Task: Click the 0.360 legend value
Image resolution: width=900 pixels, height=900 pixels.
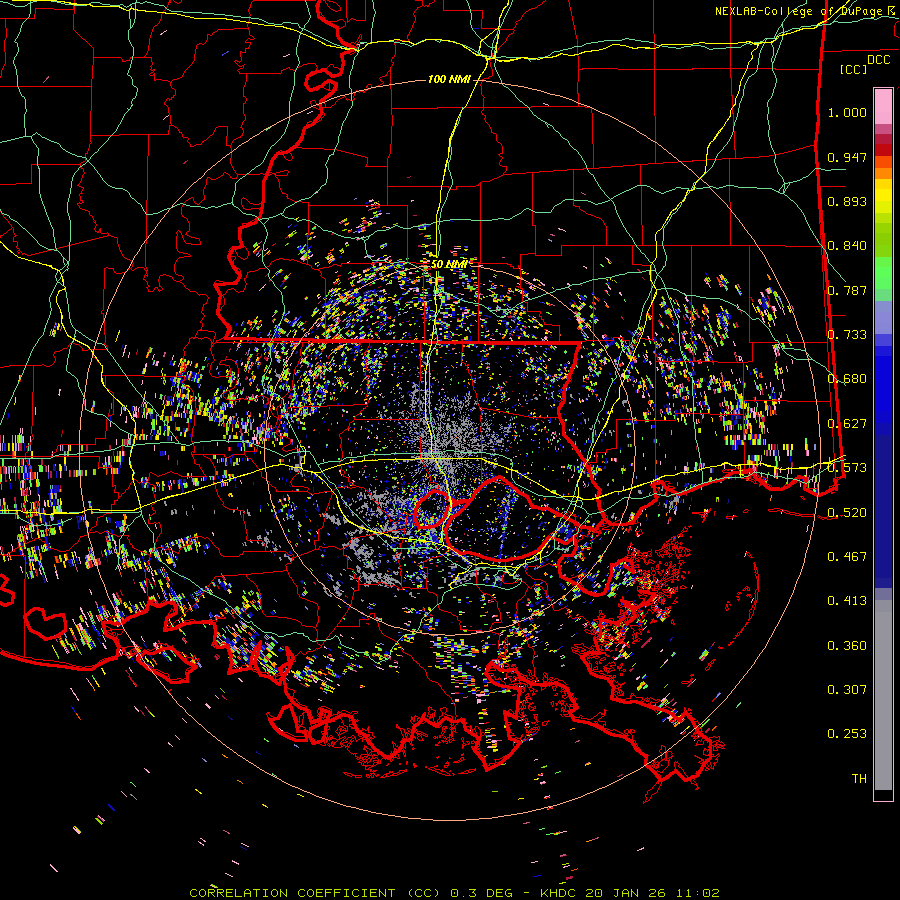Action: point(847,646)
